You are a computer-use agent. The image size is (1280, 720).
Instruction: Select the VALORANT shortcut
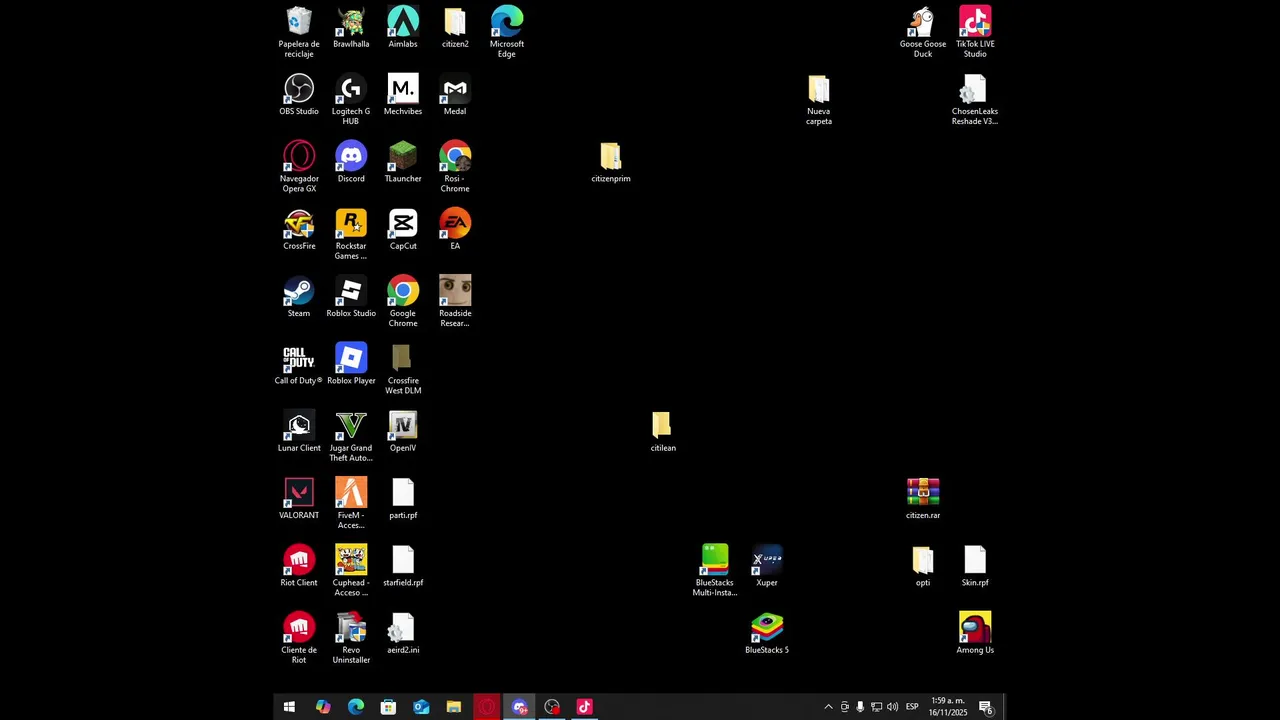(x=299, y=498)
